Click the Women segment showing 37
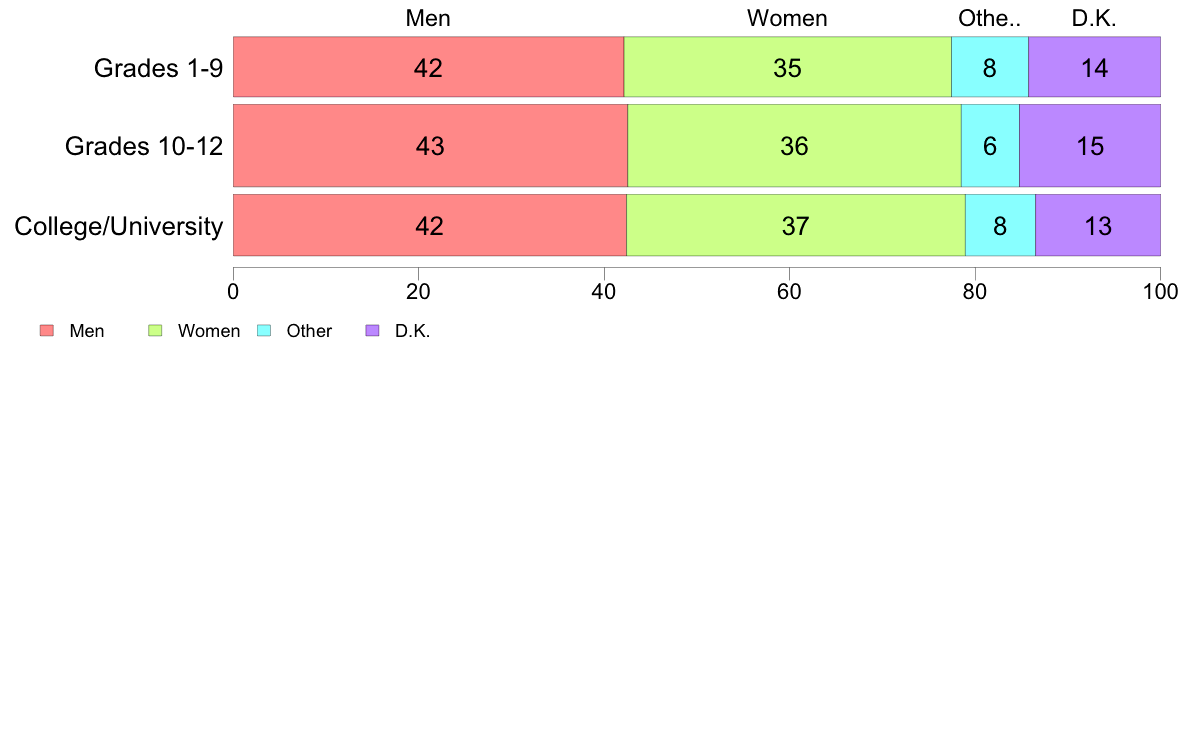This screenshot has height=736, width=1188. click(796, 225)
